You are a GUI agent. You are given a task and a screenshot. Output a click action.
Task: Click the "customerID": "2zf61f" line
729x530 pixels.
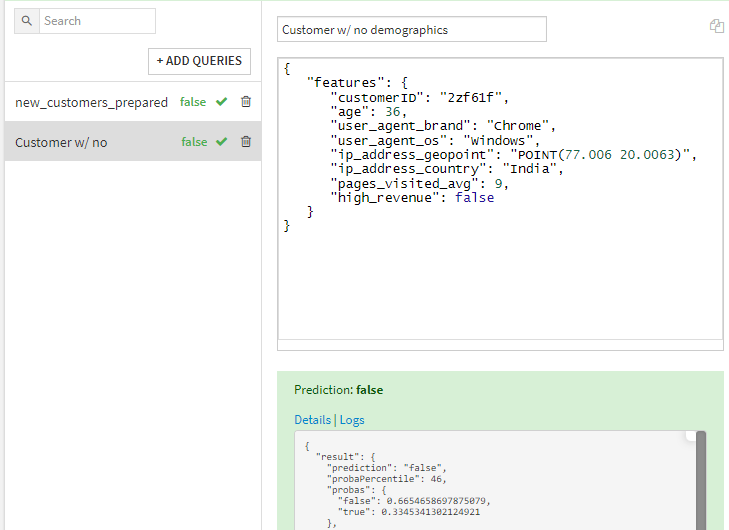(x=420, y=98)
